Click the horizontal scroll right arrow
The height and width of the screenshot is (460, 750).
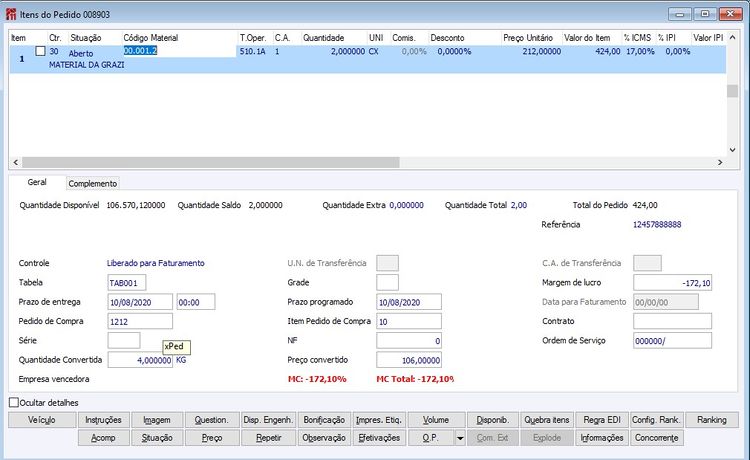[x=720, y=163]
